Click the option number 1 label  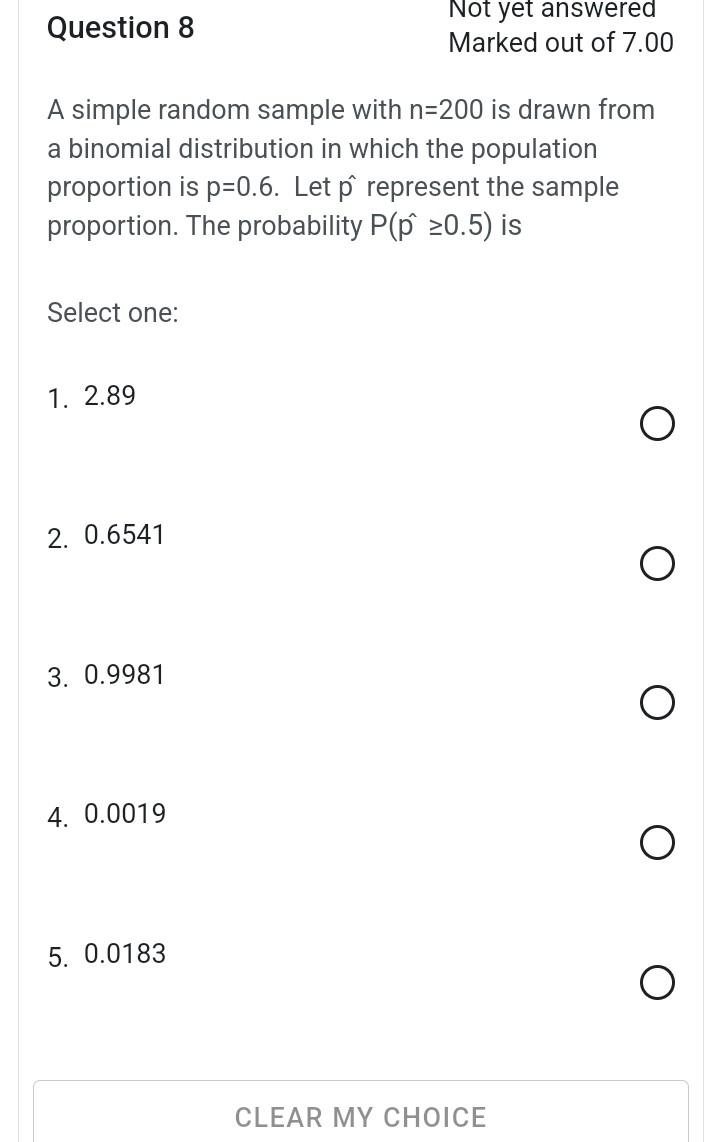click(x=57, y=399)
